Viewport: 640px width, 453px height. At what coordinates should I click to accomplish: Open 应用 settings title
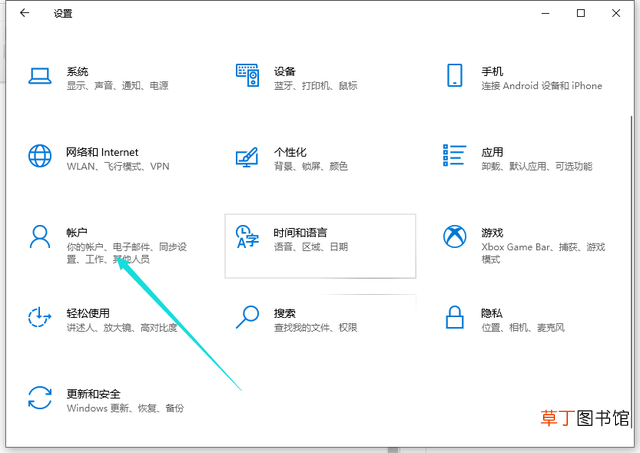pyautogui.click(x=492, y=152)
